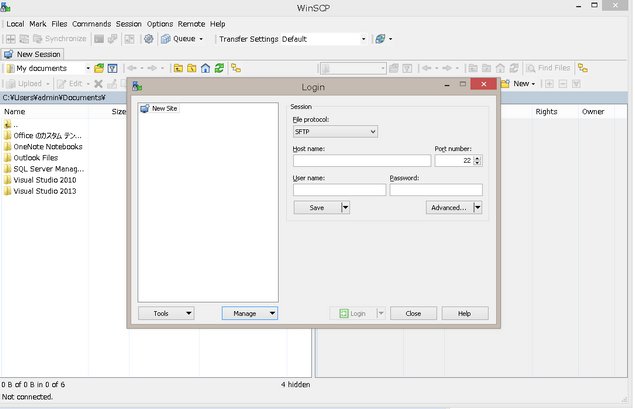Click the remote panel refresh icon
The height and width of the screenshot is (409, 635).
click(x=514, y=68)
